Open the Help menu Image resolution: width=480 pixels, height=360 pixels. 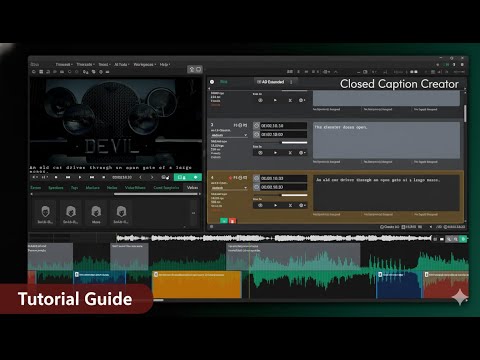pyautogui.click(x=165, y=64)
